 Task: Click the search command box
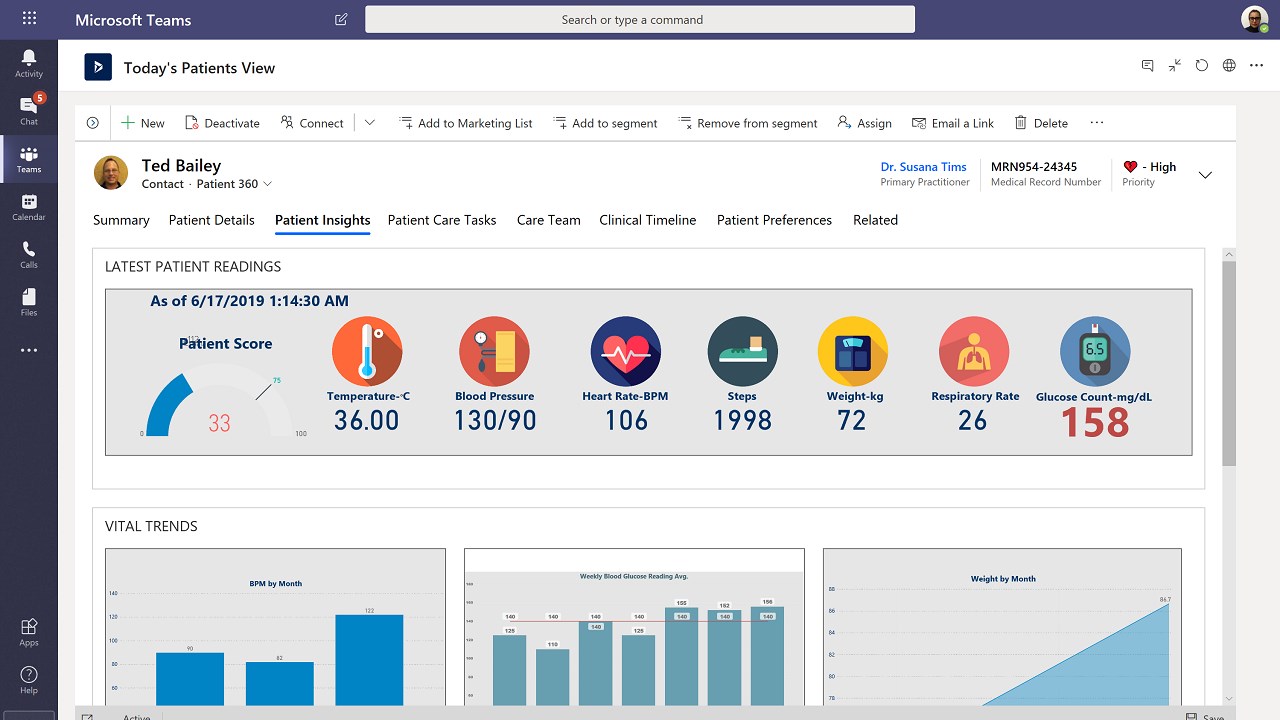click(x=640, y=19)
